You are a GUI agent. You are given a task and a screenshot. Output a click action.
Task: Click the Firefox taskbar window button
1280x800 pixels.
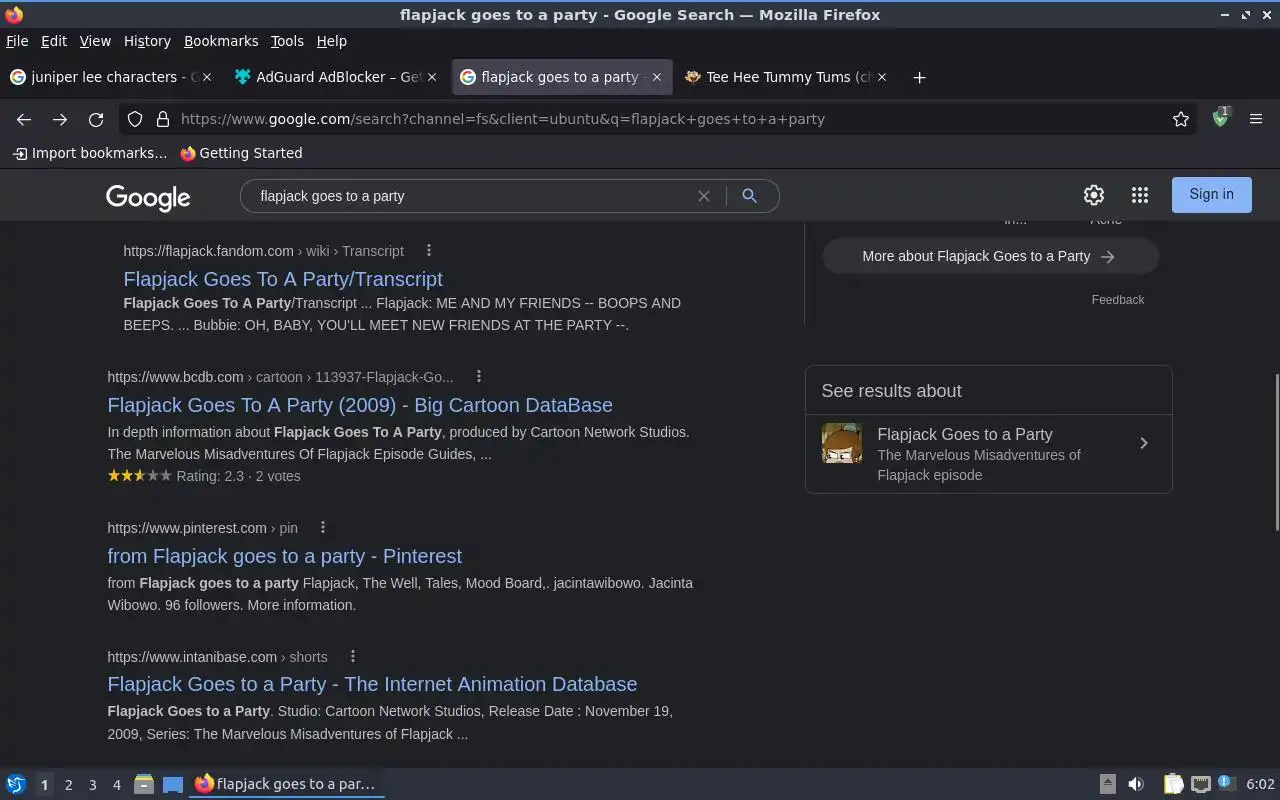pyautogui.click(x=287, y=784)
